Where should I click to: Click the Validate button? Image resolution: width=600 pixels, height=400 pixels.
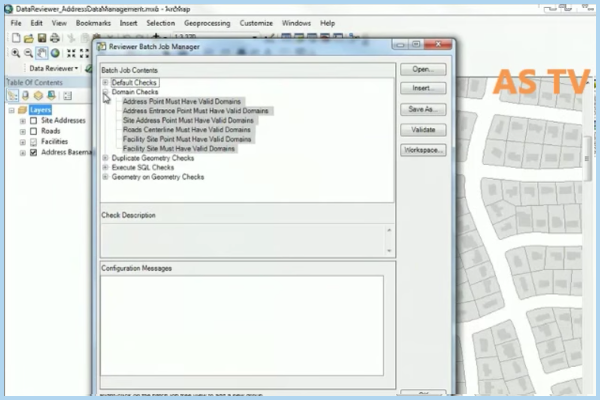pyautogui.click(x=422, y=129)
